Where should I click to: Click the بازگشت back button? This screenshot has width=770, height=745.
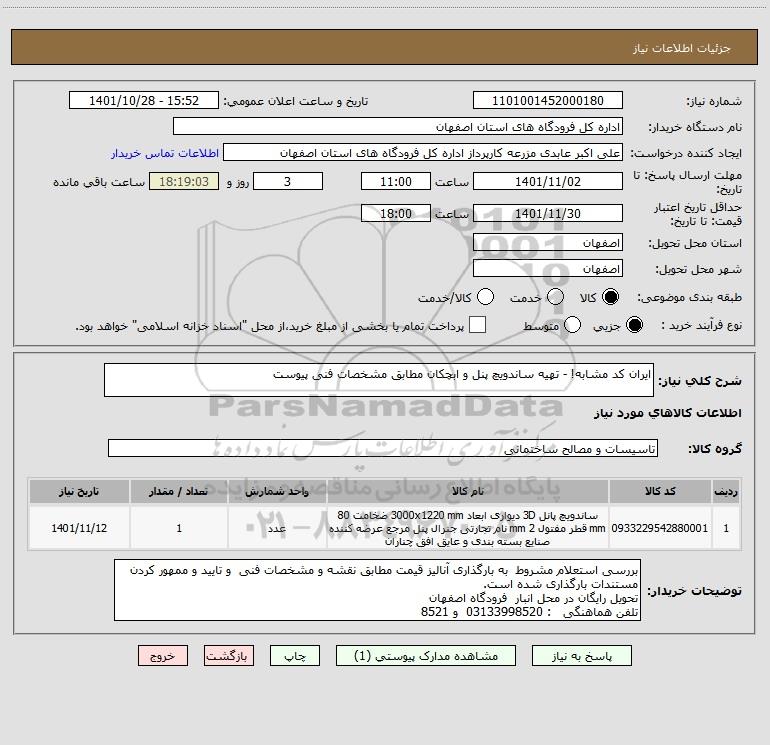[x=229, y=656]
